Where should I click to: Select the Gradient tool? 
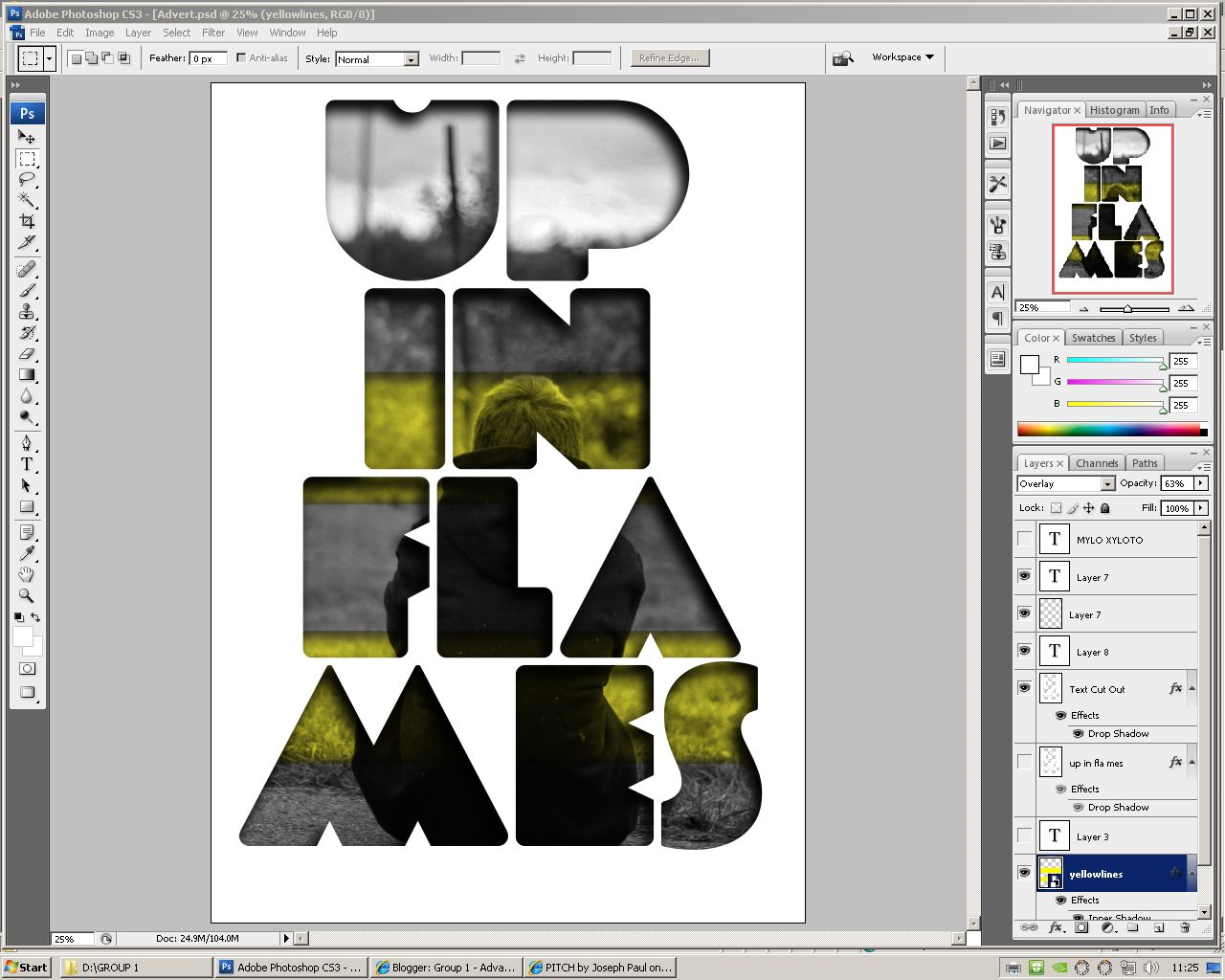pos(27,374)
